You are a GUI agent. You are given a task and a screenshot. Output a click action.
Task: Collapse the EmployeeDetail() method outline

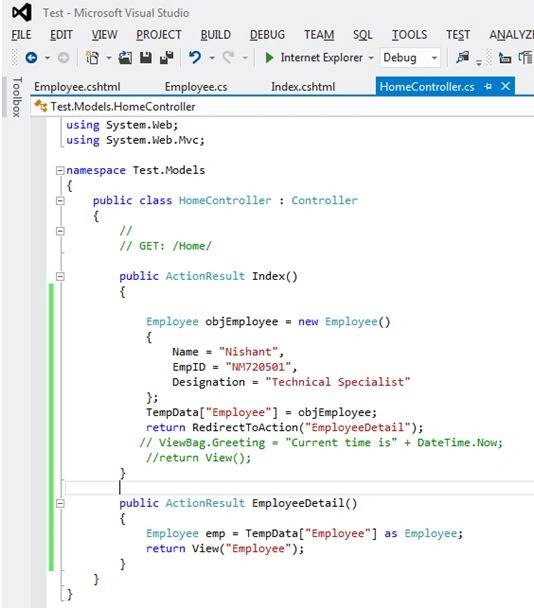pyautogui.click(x=60, y=504)
